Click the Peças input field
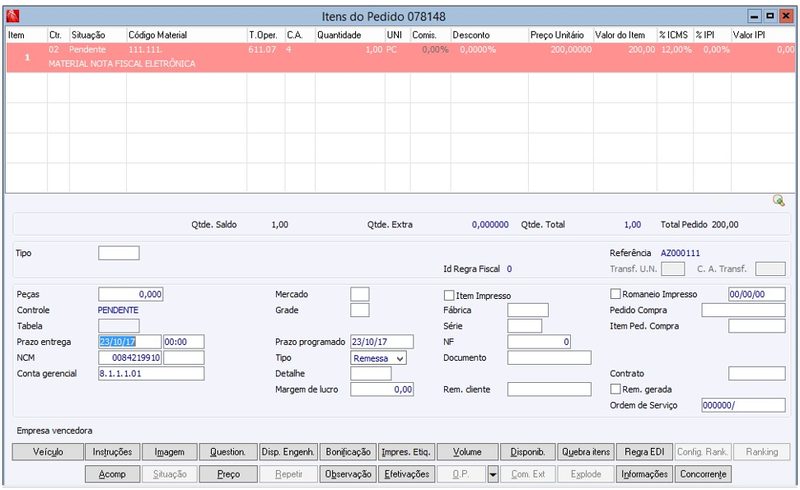 pos(131,294)
